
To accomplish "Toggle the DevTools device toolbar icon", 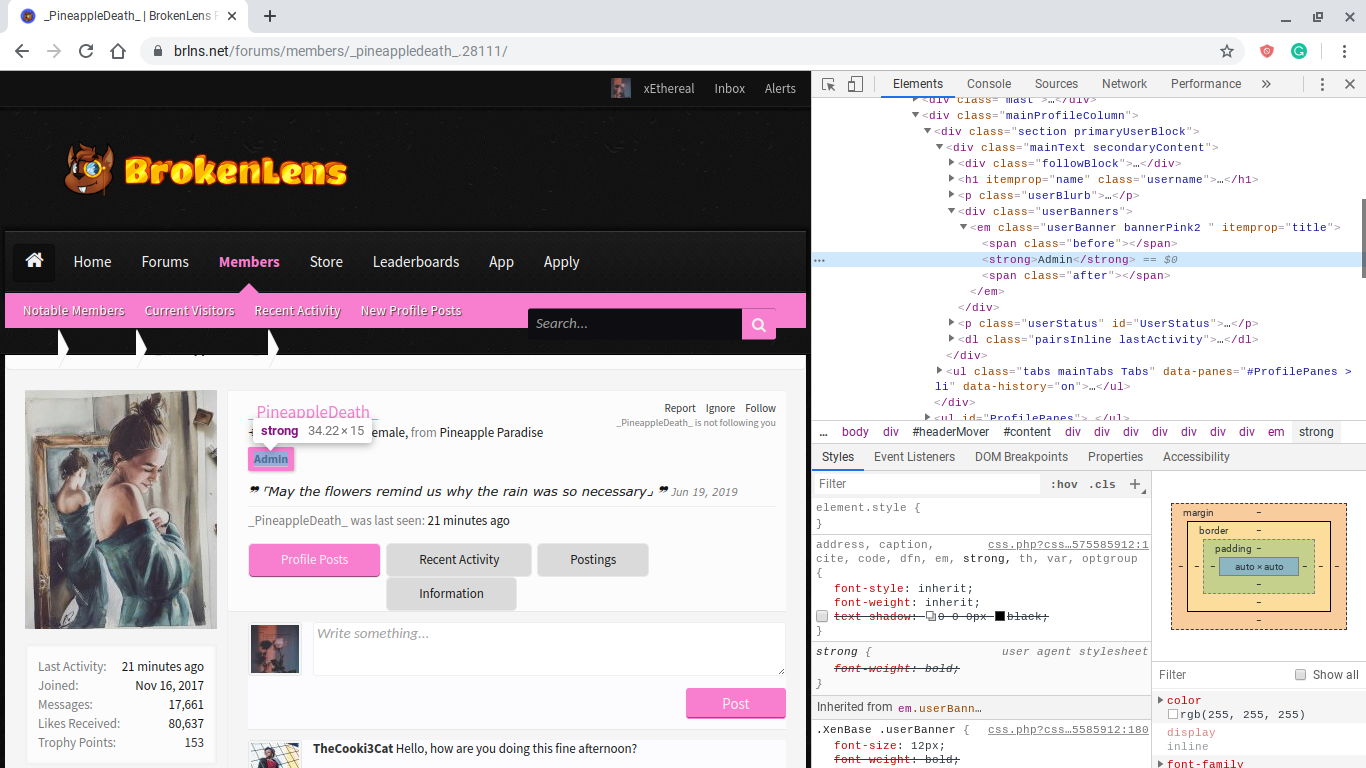I will [855, 84].
